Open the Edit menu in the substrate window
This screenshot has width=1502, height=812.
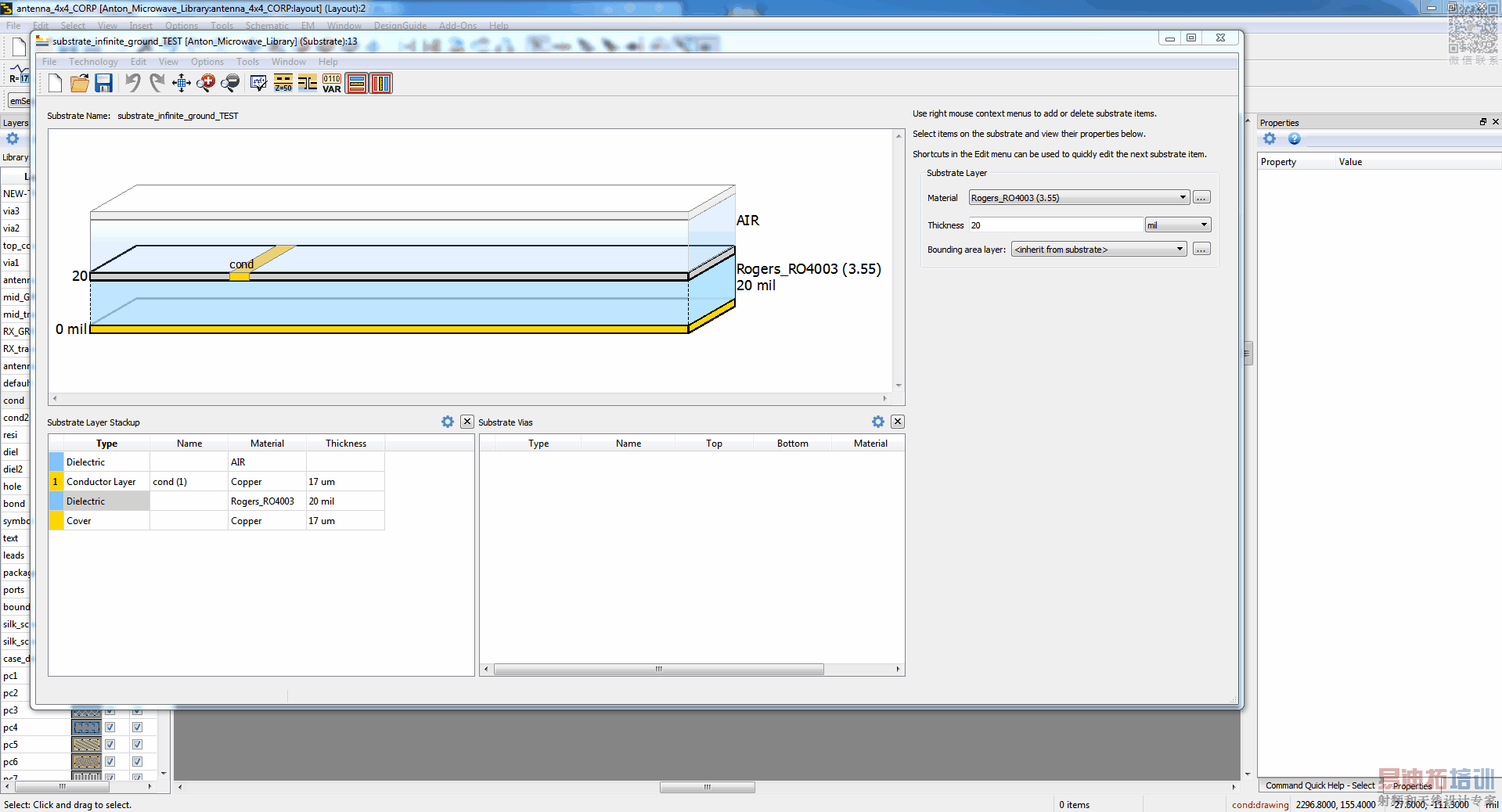click(139, 62)
